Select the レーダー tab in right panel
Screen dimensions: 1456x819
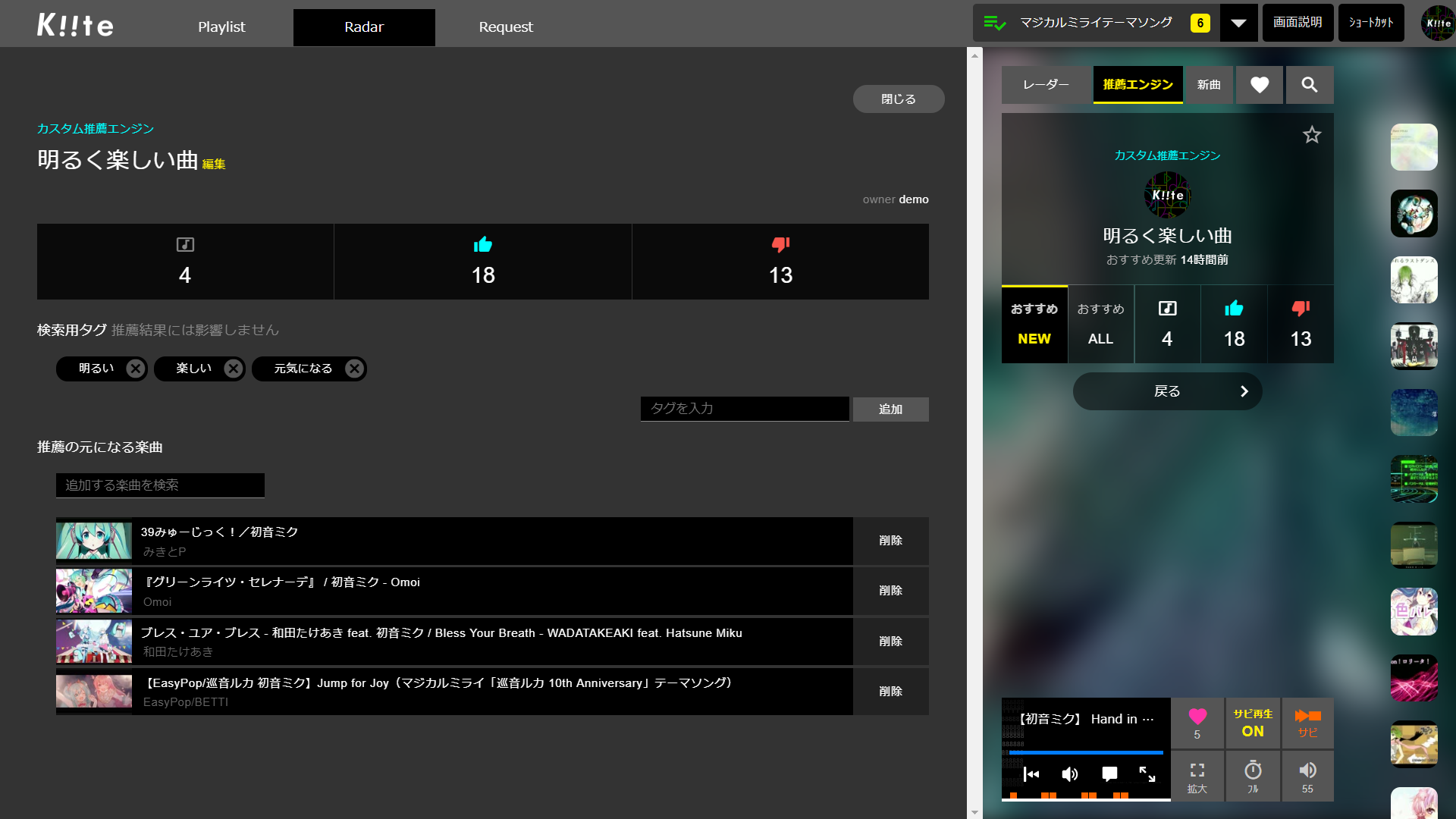[1046, 85]
